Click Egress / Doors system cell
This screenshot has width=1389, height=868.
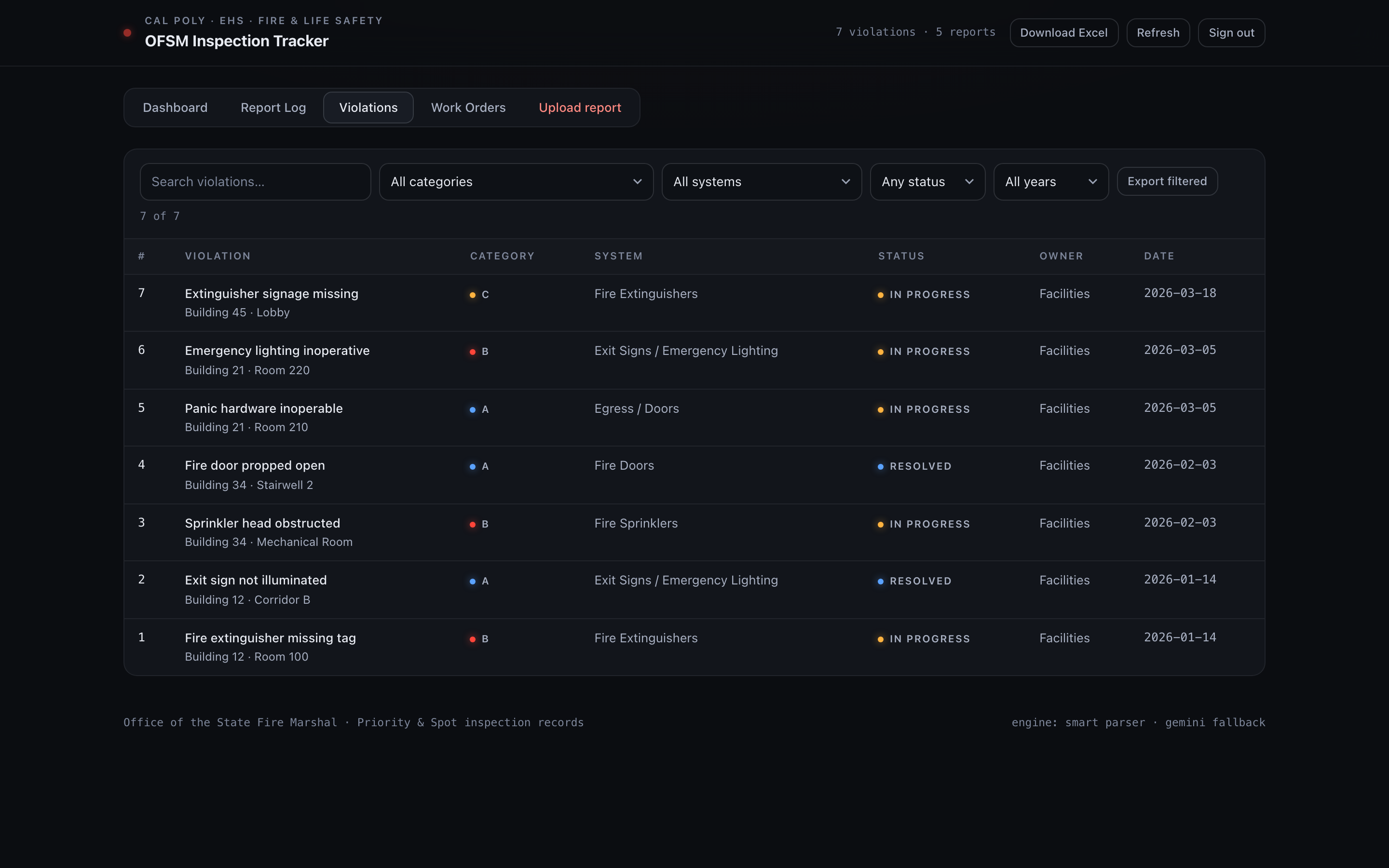coord(637,409)
